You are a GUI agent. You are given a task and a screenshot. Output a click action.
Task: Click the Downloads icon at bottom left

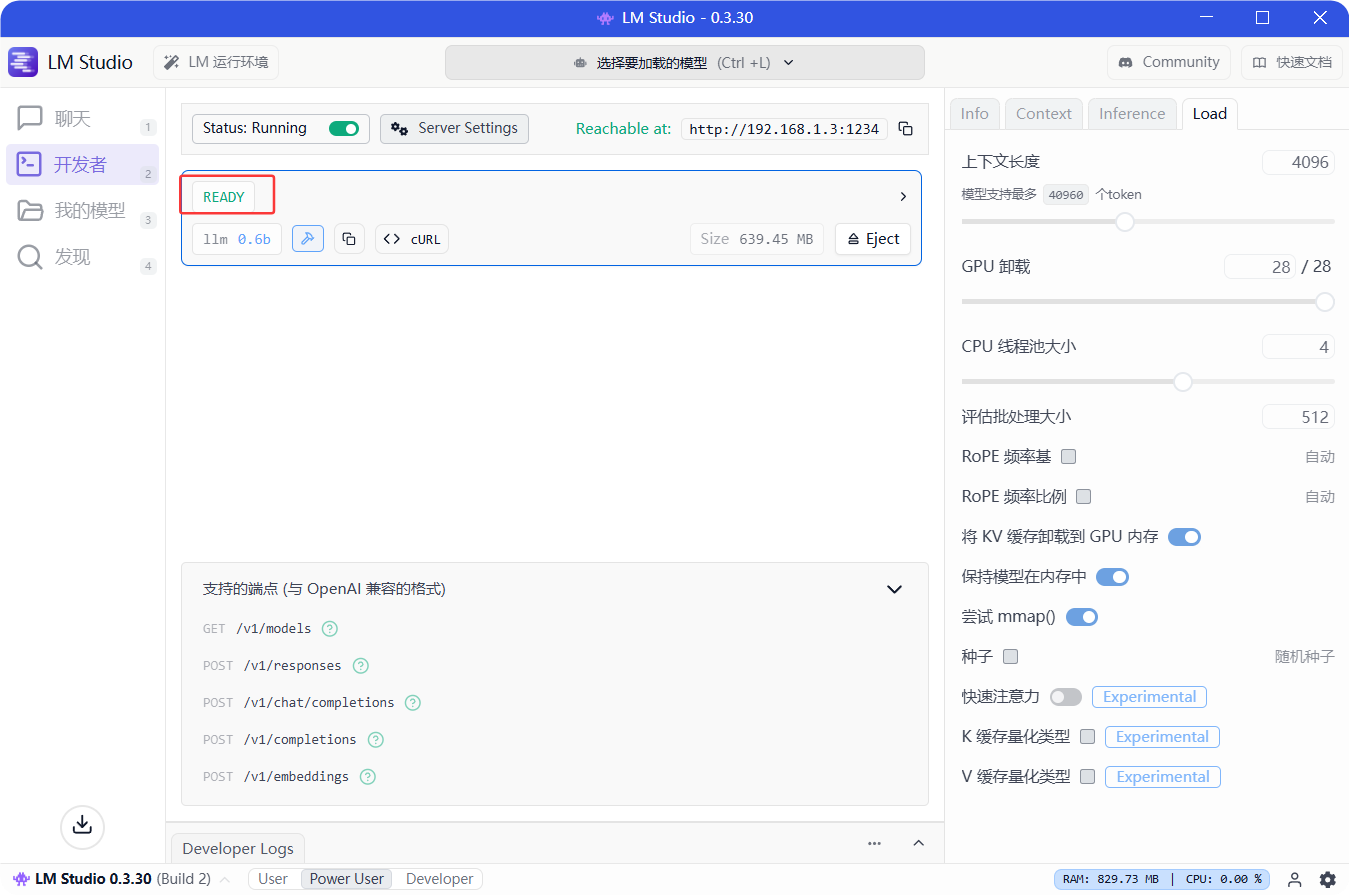82,827
